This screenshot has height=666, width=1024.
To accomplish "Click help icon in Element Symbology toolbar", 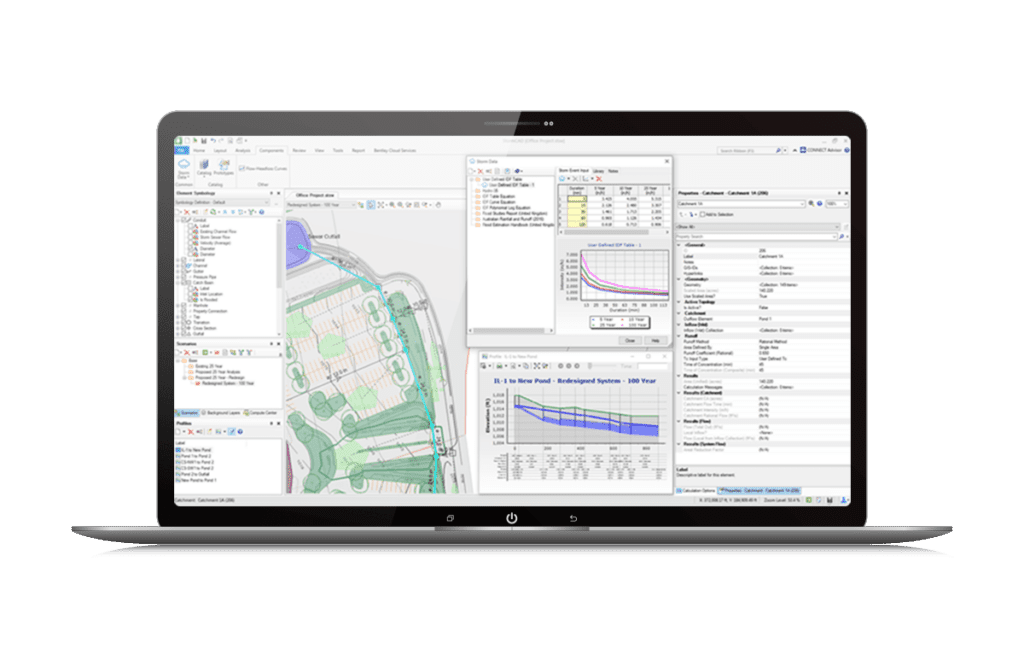I will coord(262,212).
